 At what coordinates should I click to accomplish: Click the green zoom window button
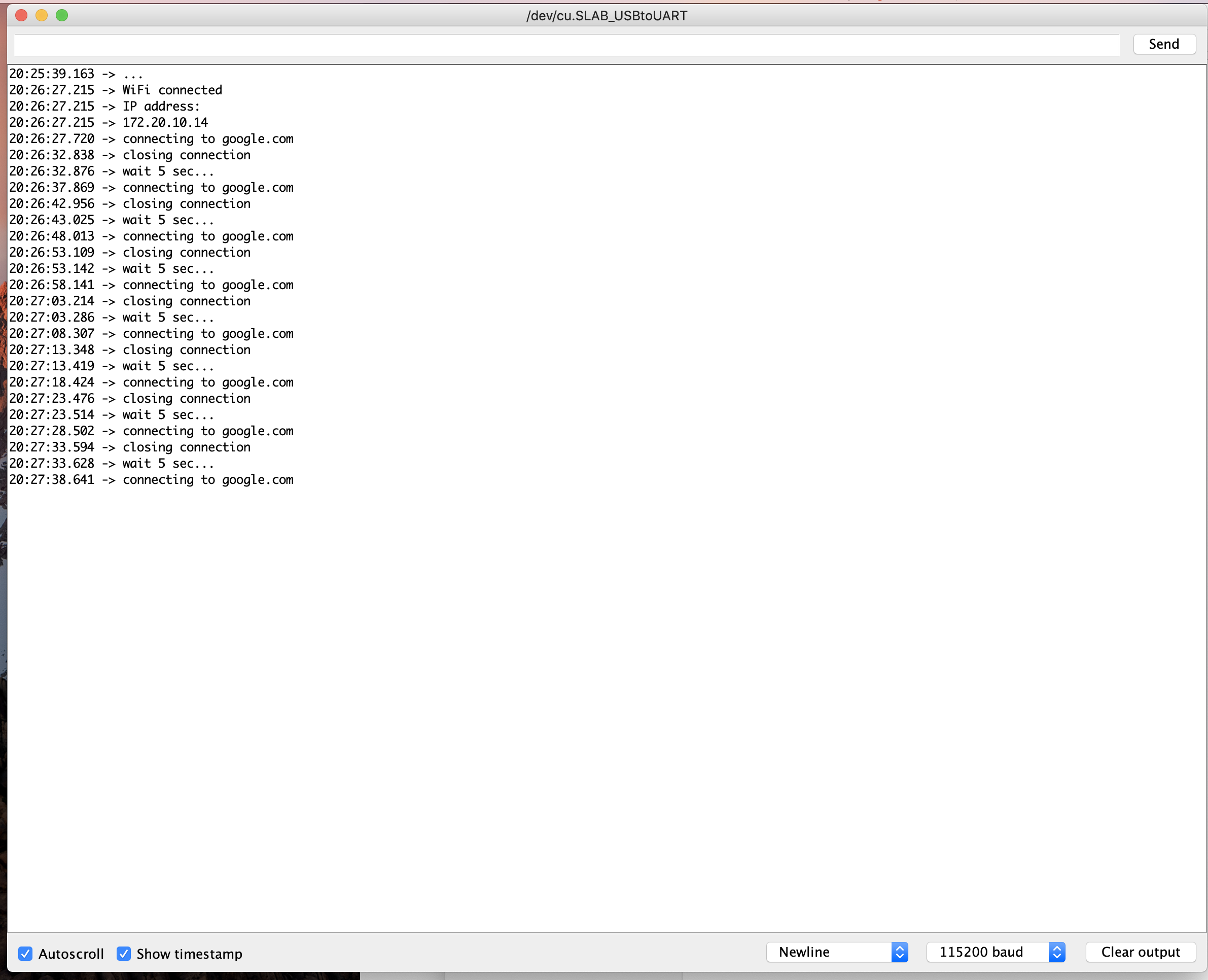(x=62, y=15)
